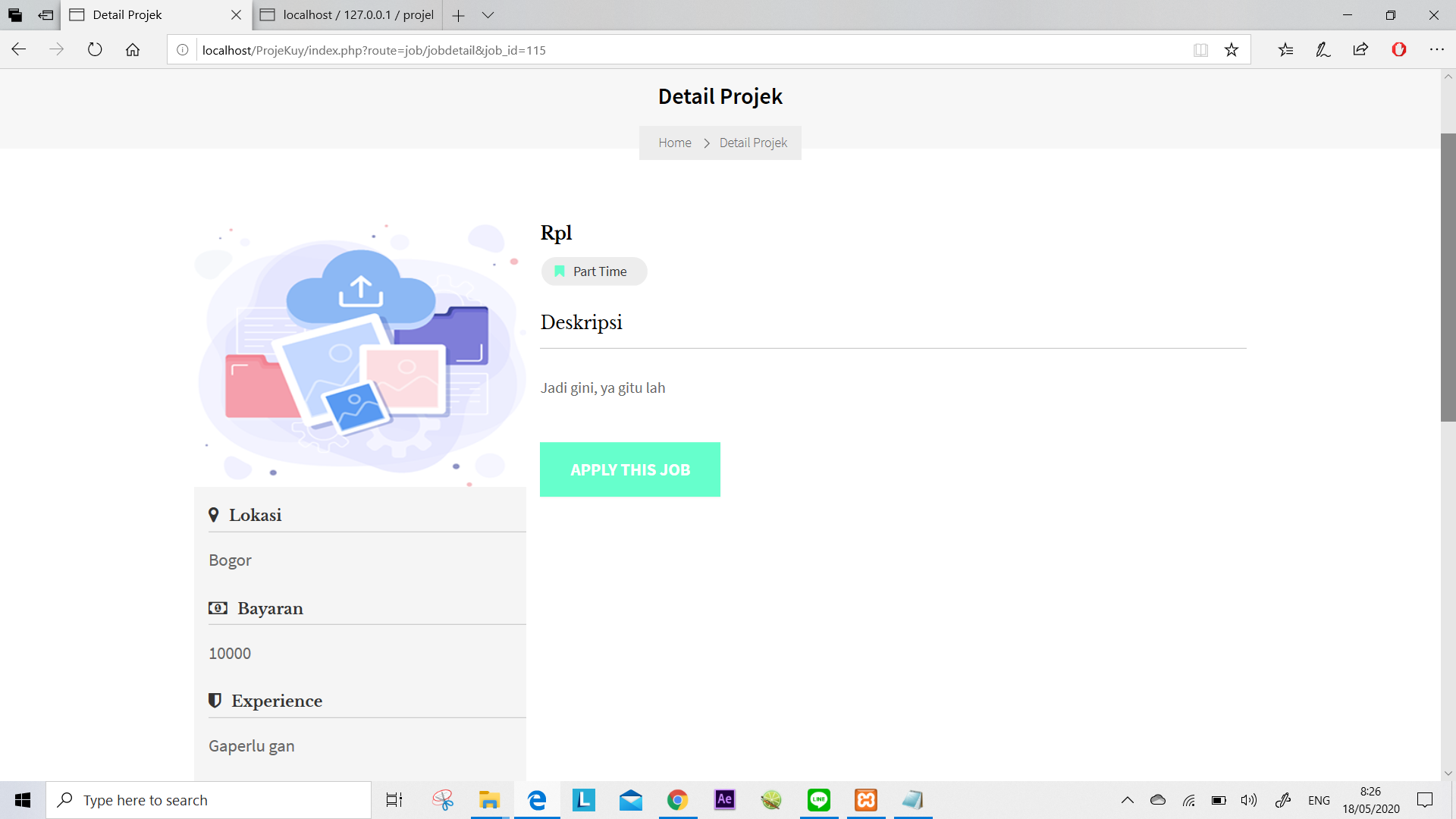The height and width of the screenshot is (819, 1456).
Task: Click the Opera extension icon
Action: 1399,50
